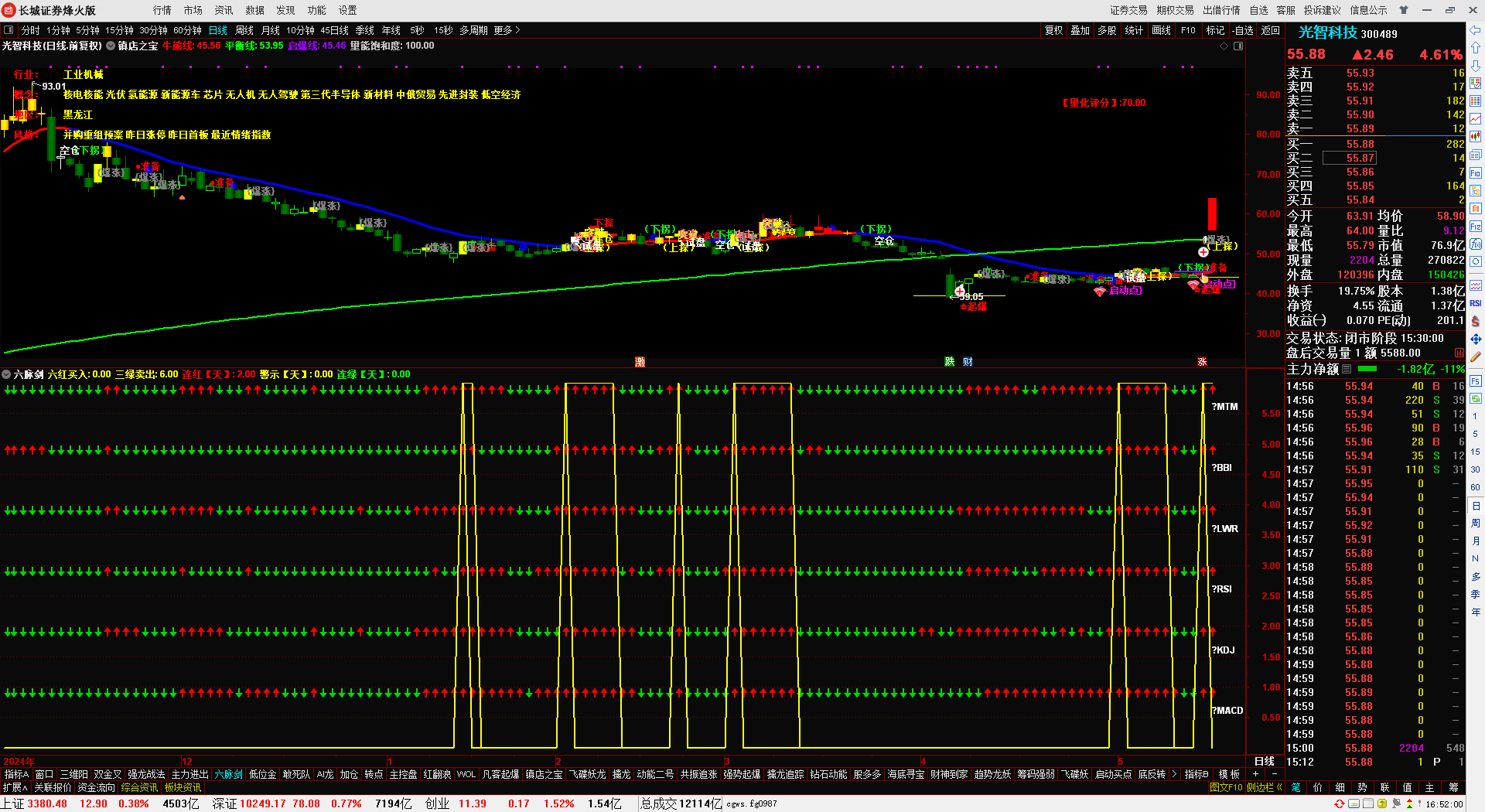1485x812 pixels.
Task: Go back using the left arrow sidebar icon
Action: coord(1476,30)
